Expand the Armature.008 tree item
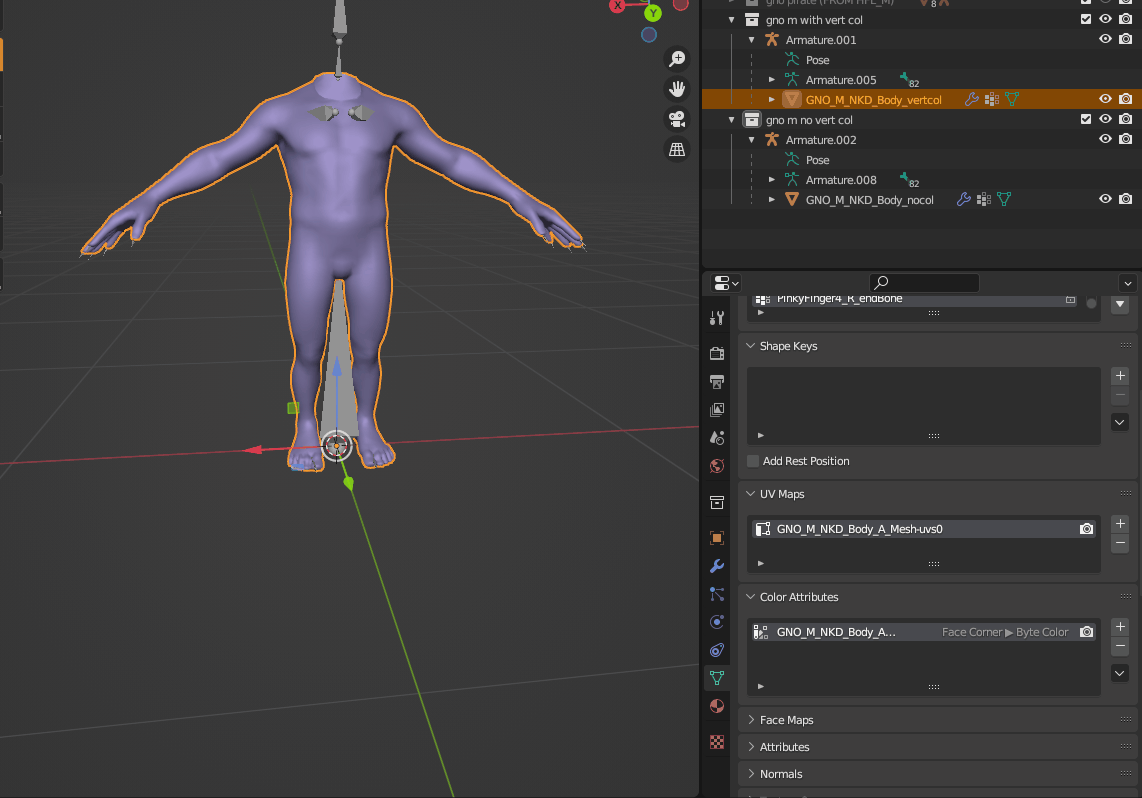 point(772,179)
